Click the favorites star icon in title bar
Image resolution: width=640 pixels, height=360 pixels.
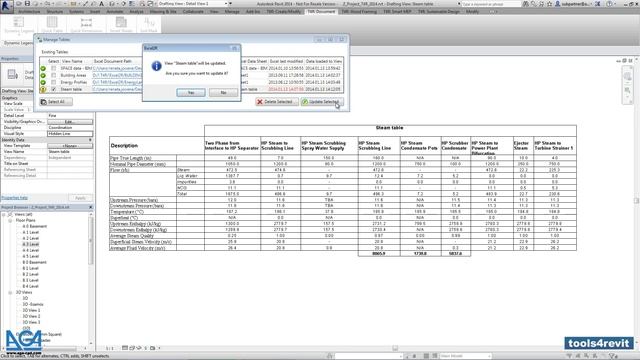click(x=549, y=4)
